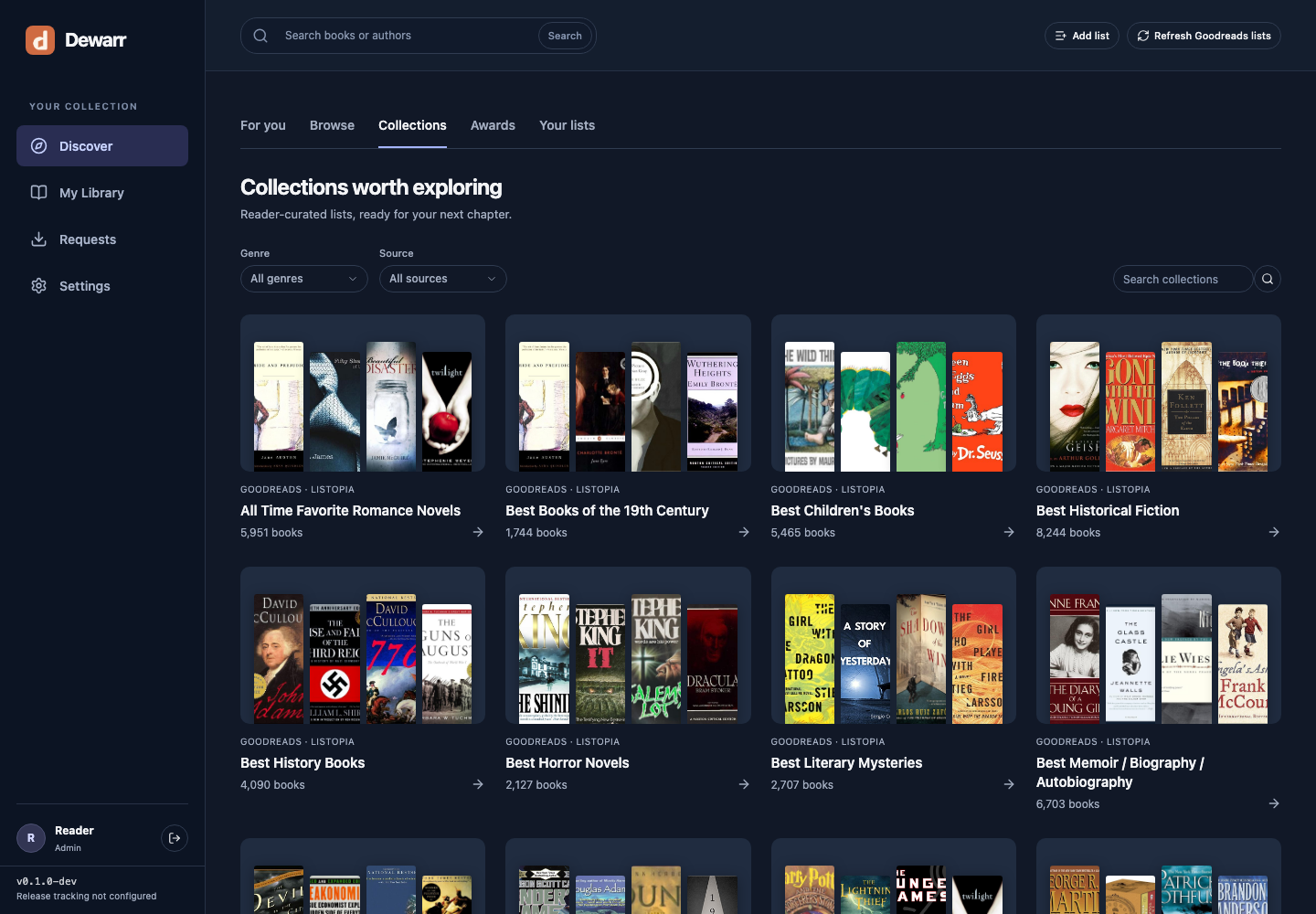Click the Dracula cover in Horror Novels card
1316x914 pixels.
[x=712, y=664]
